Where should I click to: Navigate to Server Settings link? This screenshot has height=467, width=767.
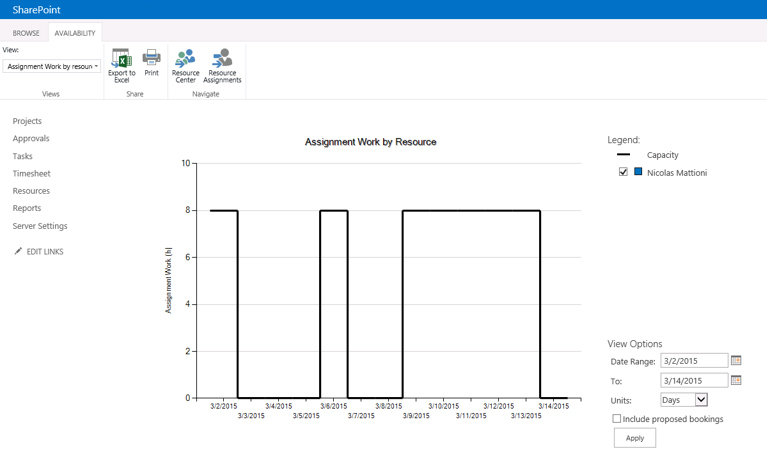coord(40,226)
